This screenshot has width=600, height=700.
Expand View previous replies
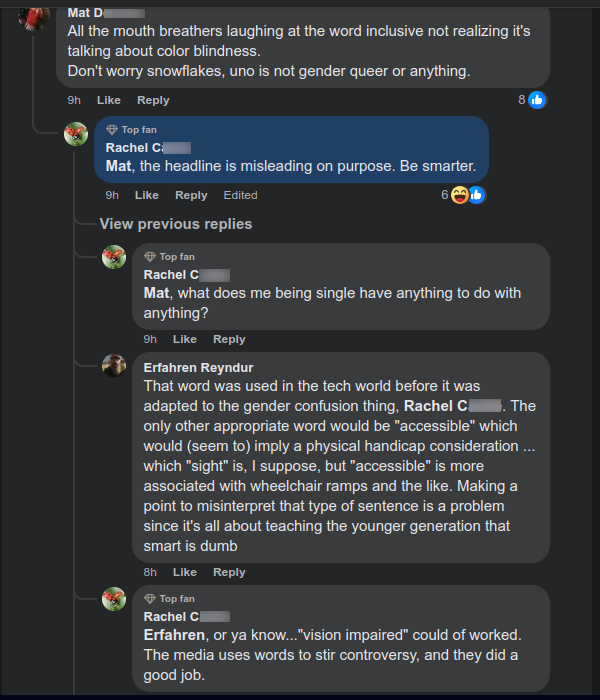(x=176, y=224)
